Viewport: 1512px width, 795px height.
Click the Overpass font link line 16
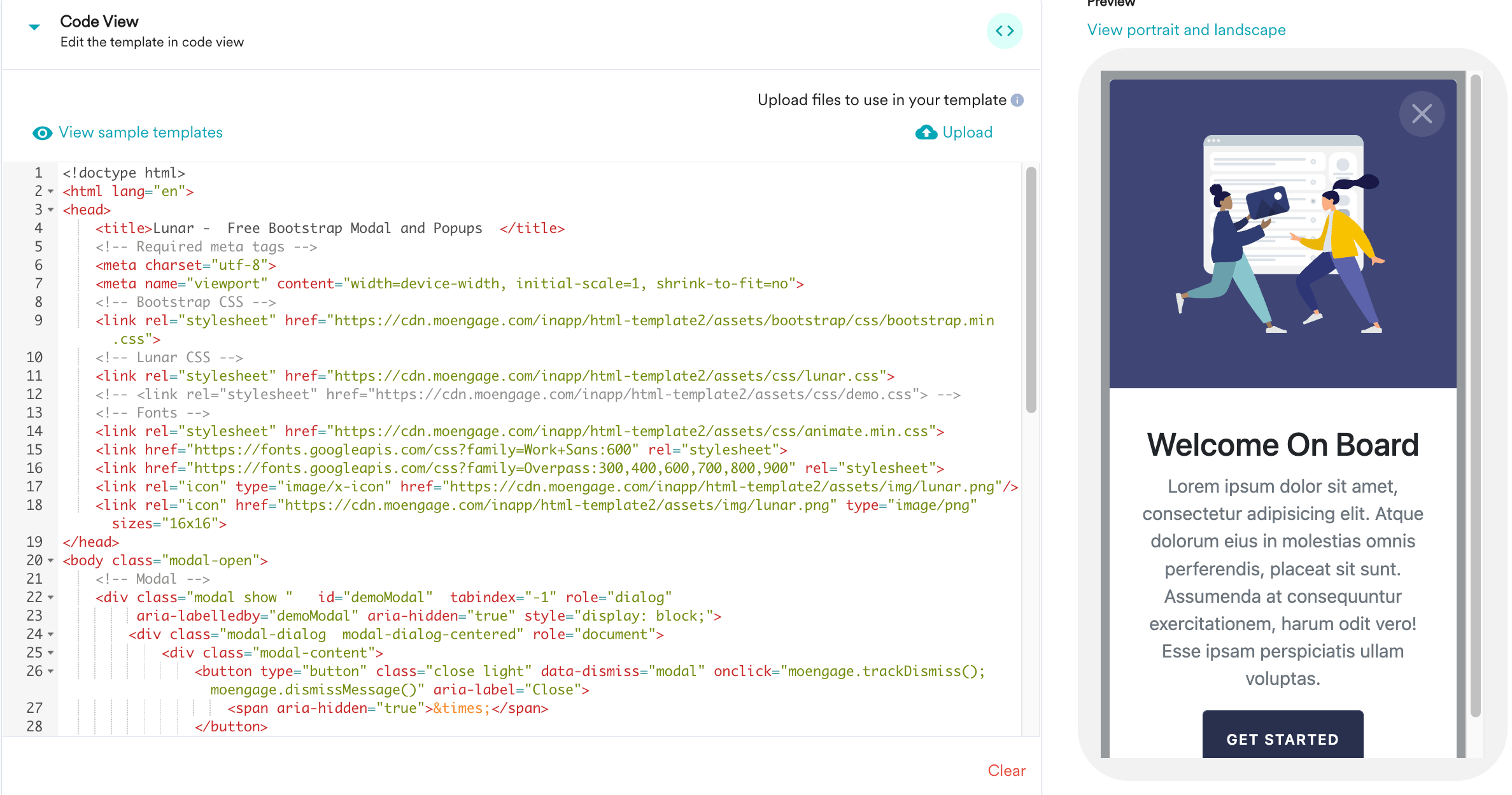click(x=519, y=468)
